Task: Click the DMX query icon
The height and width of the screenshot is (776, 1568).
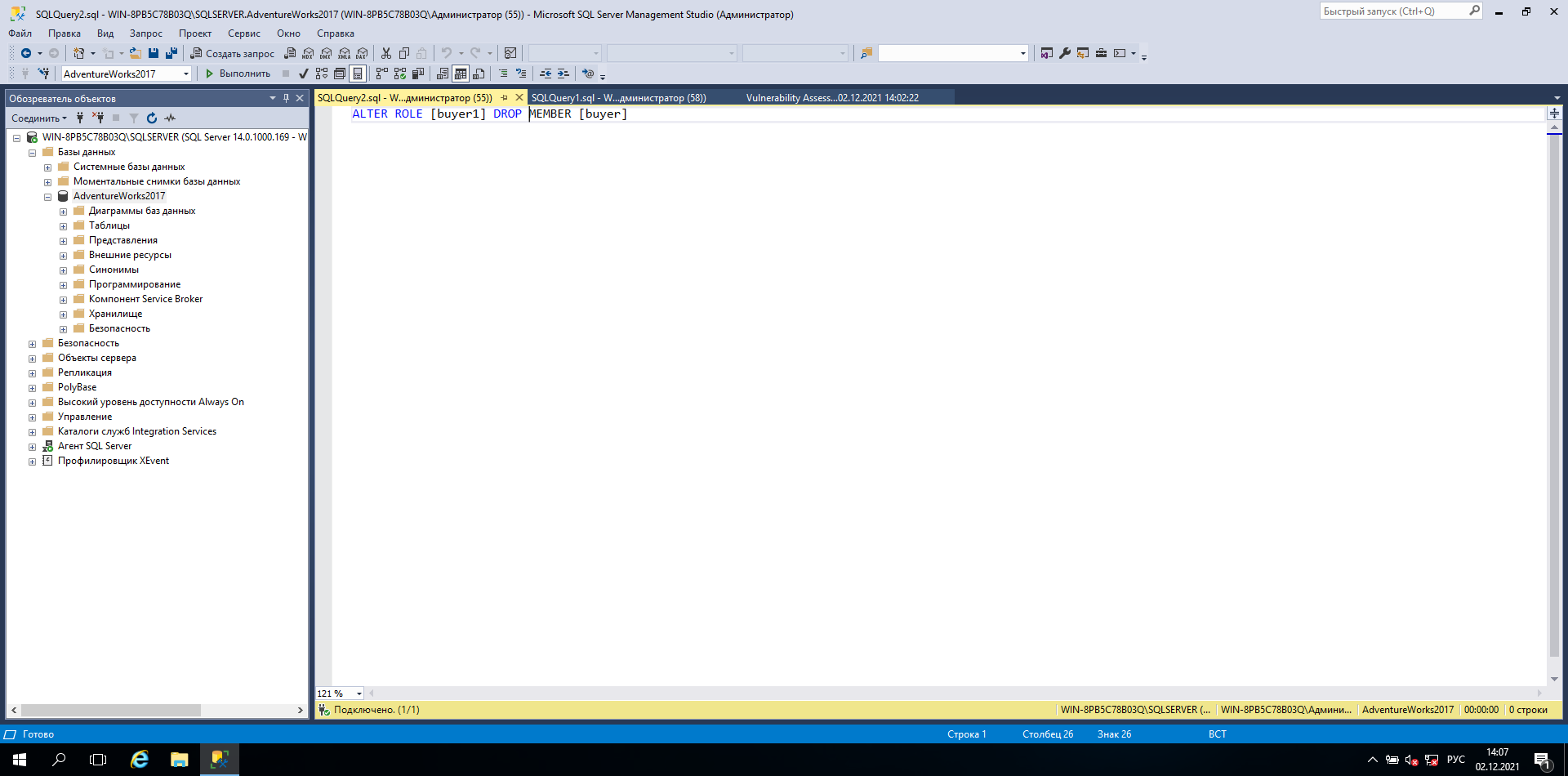Action: click(326, 53)
